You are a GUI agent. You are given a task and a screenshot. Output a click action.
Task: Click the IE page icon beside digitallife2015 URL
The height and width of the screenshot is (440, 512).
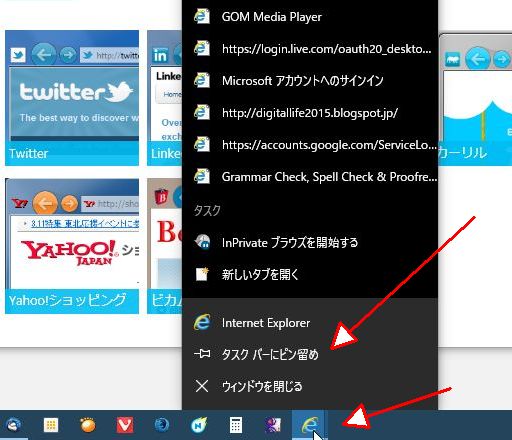point(202,112)
